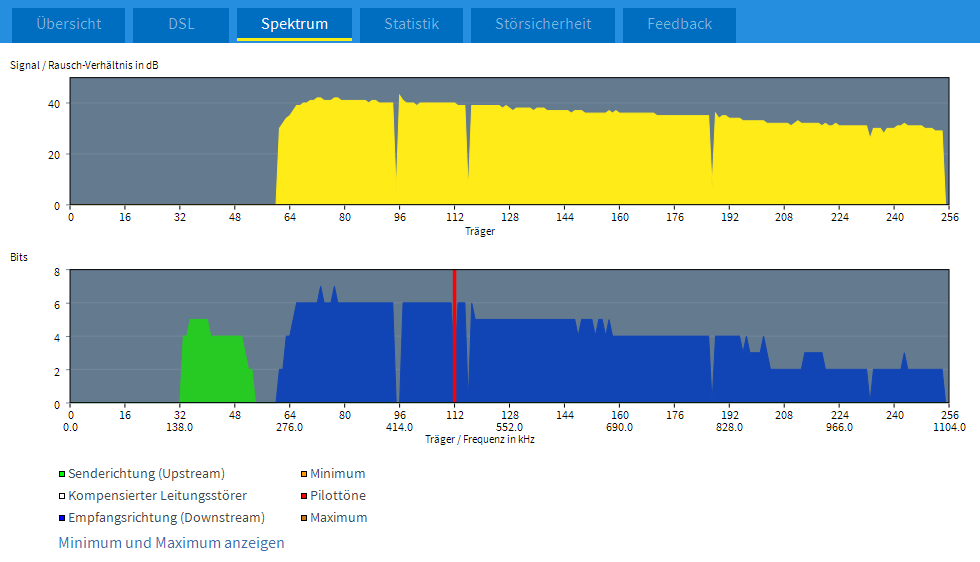Show minimum and maximum via 'Minimum und Maximum anzeigen'

171,543
